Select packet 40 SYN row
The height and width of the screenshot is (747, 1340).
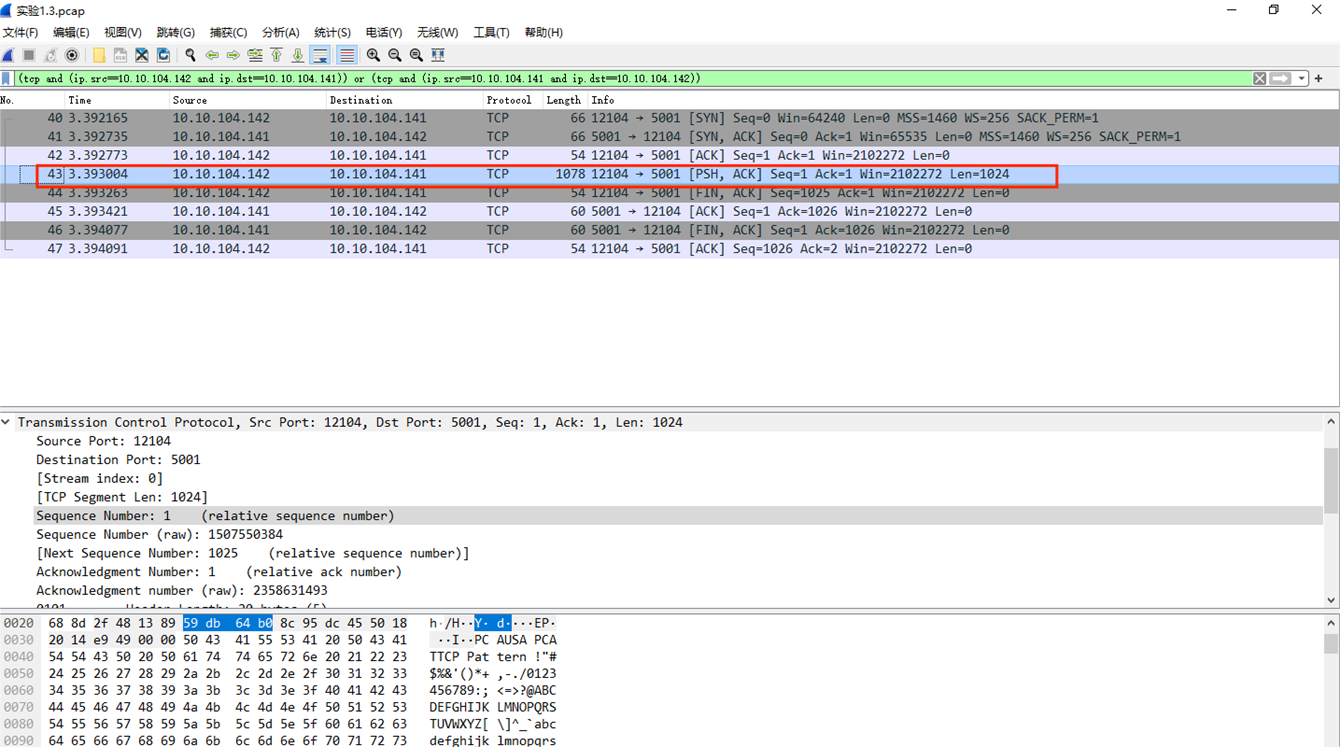(x=669, y=118)
